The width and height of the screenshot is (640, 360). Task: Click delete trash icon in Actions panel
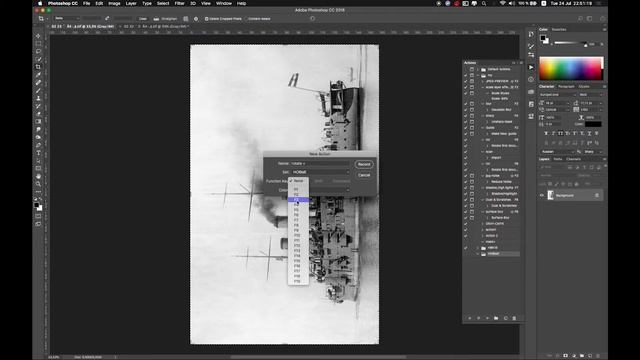tap(514, 318)
